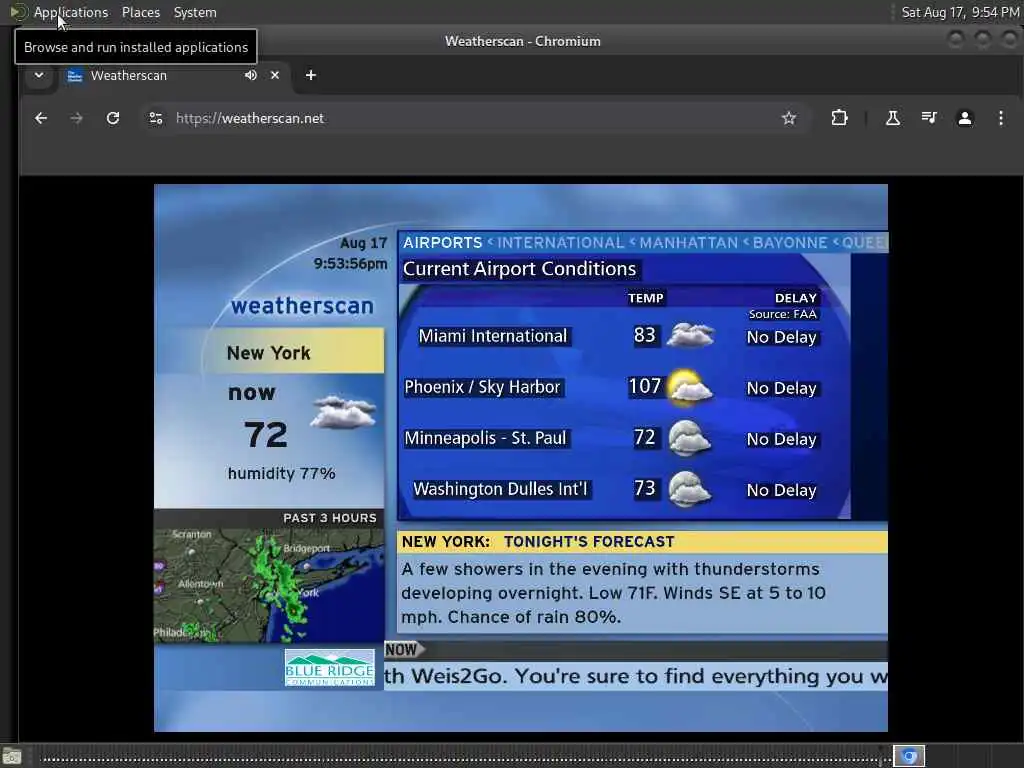
Task: Reload the Weatherscan page
Action: [113, 118]
